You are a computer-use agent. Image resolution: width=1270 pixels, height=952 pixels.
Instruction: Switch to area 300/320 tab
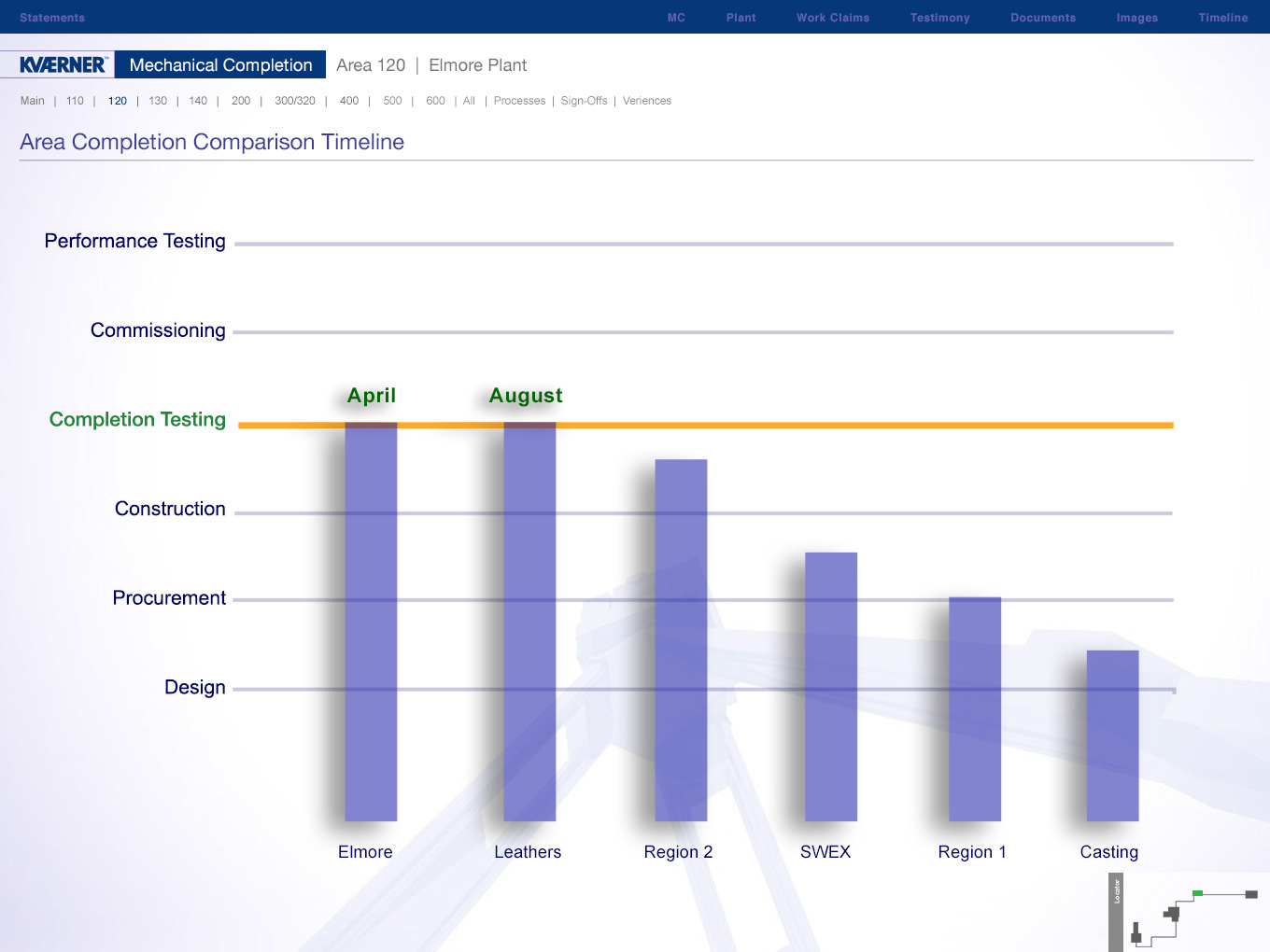click(294, 101)
